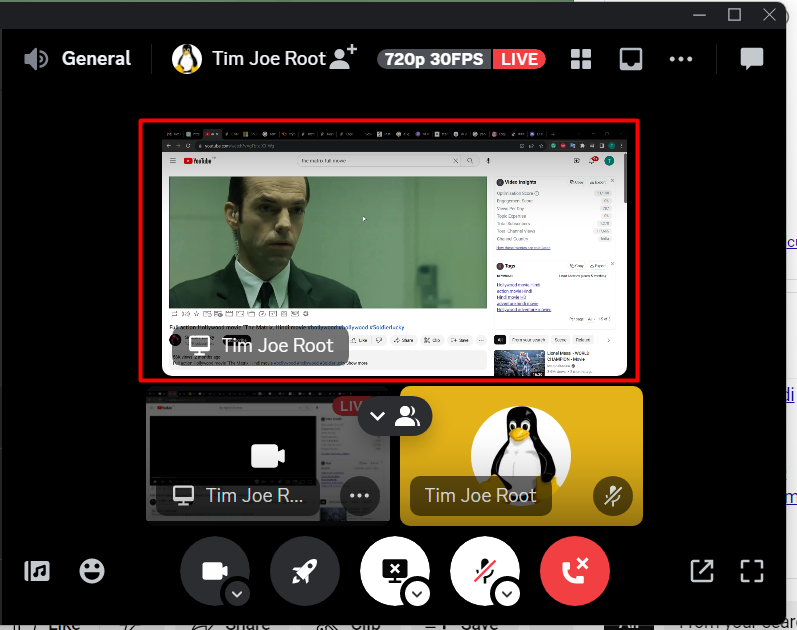Switch to grid view layout
This screenshot has width=797, height=630.
[580, 59]
